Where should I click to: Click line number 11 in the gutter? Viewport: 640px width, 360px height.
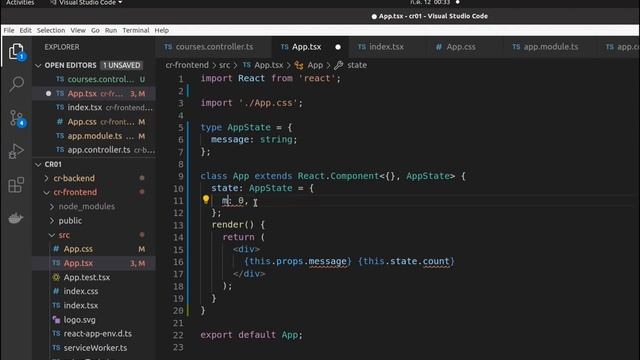pos(178,201)
